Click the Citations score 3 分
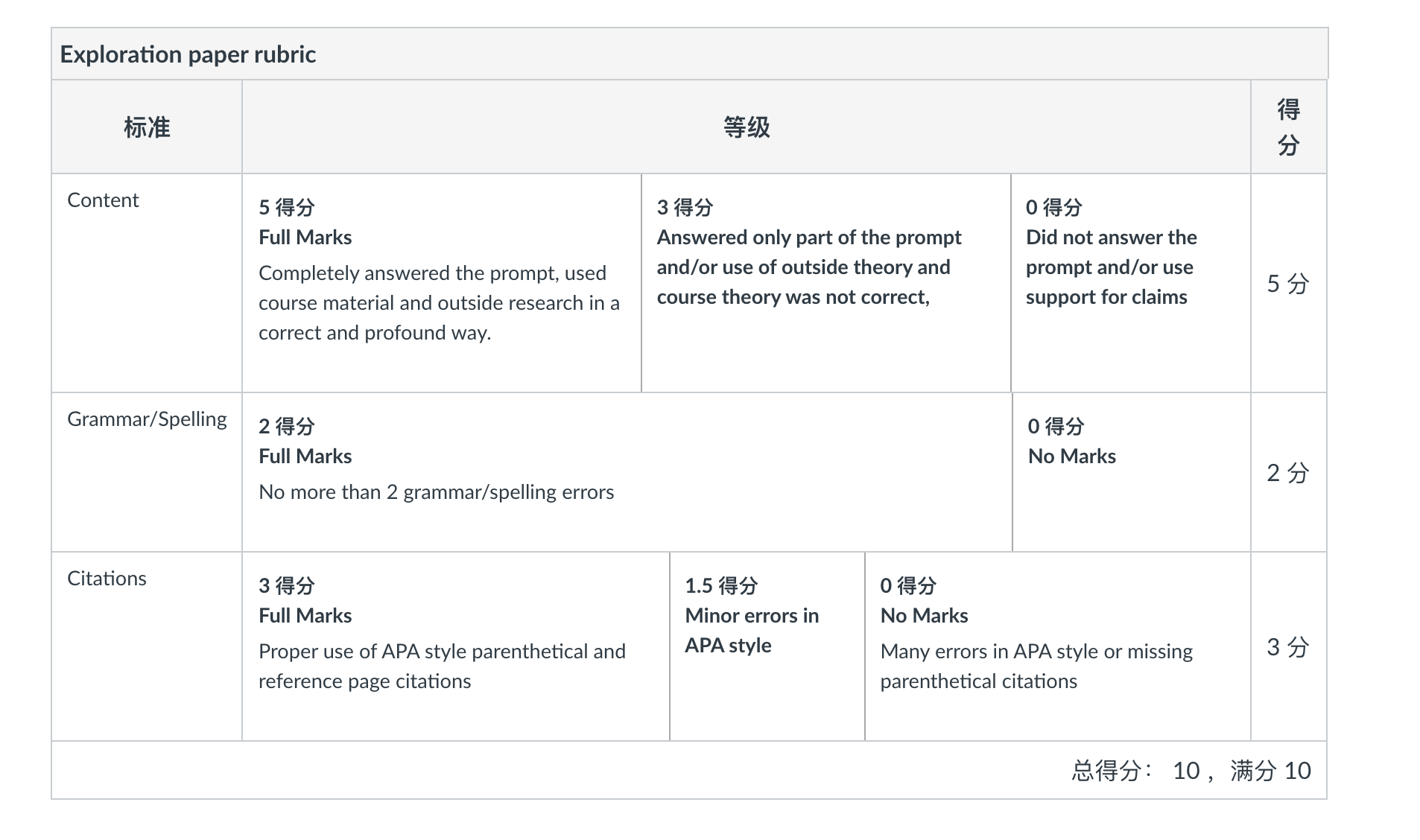Viewport: 1420px width, 840px height. [1288, 647]
